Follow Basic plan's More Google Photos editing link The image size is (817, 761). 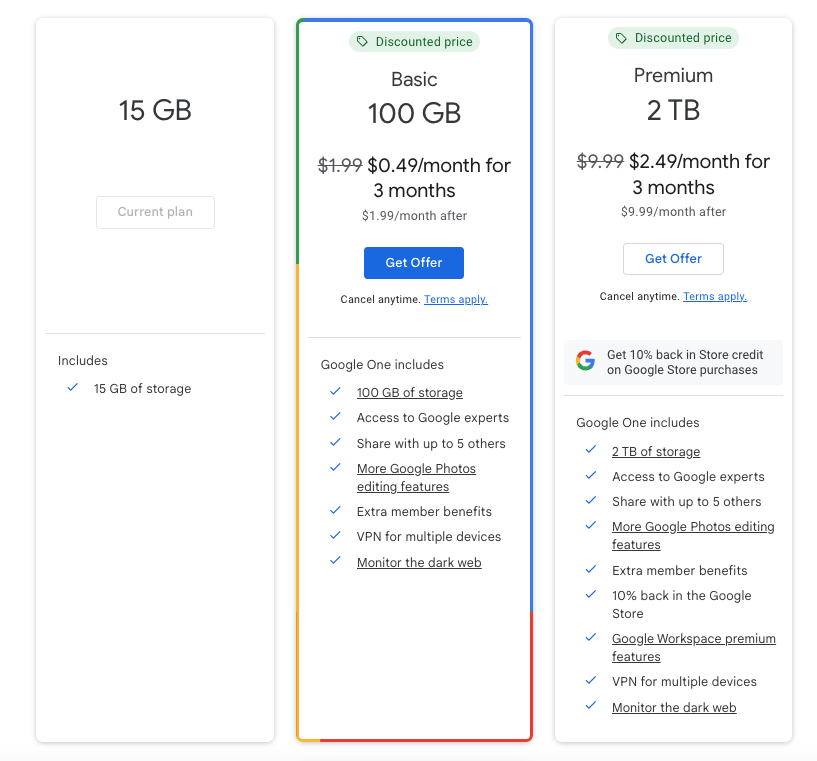point(416,478)
